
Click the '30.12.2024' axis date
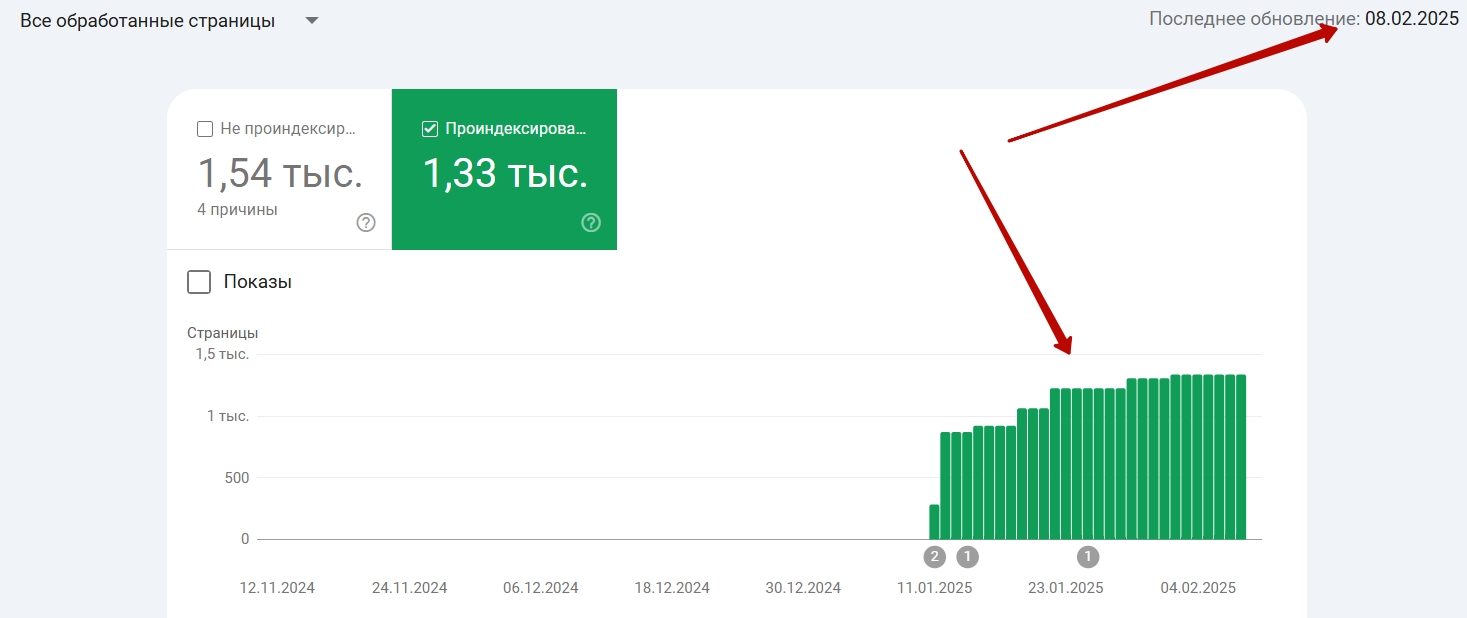click(804, 588)
